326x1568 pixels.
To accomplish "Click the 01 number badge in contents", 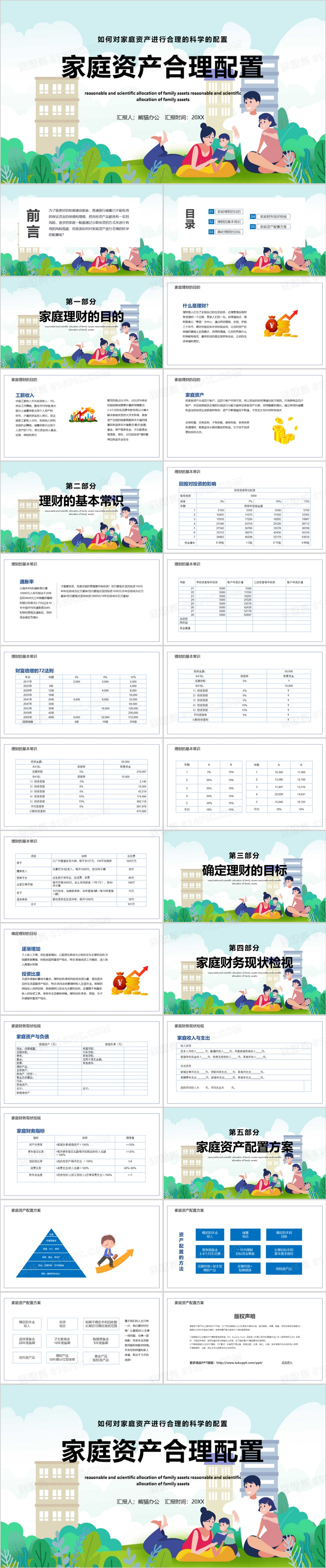I will coord(212,212).
